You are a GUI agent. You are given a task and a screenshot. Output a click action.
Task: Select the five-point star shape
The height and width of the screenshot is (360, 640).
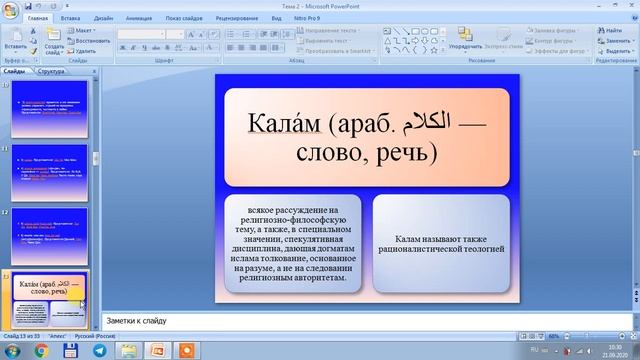[x=434, y=51]
